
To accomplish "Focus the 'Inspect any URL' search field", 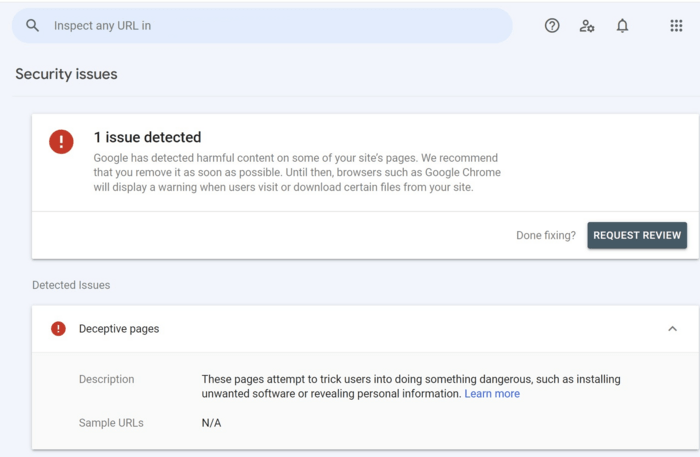I will 270,26.
